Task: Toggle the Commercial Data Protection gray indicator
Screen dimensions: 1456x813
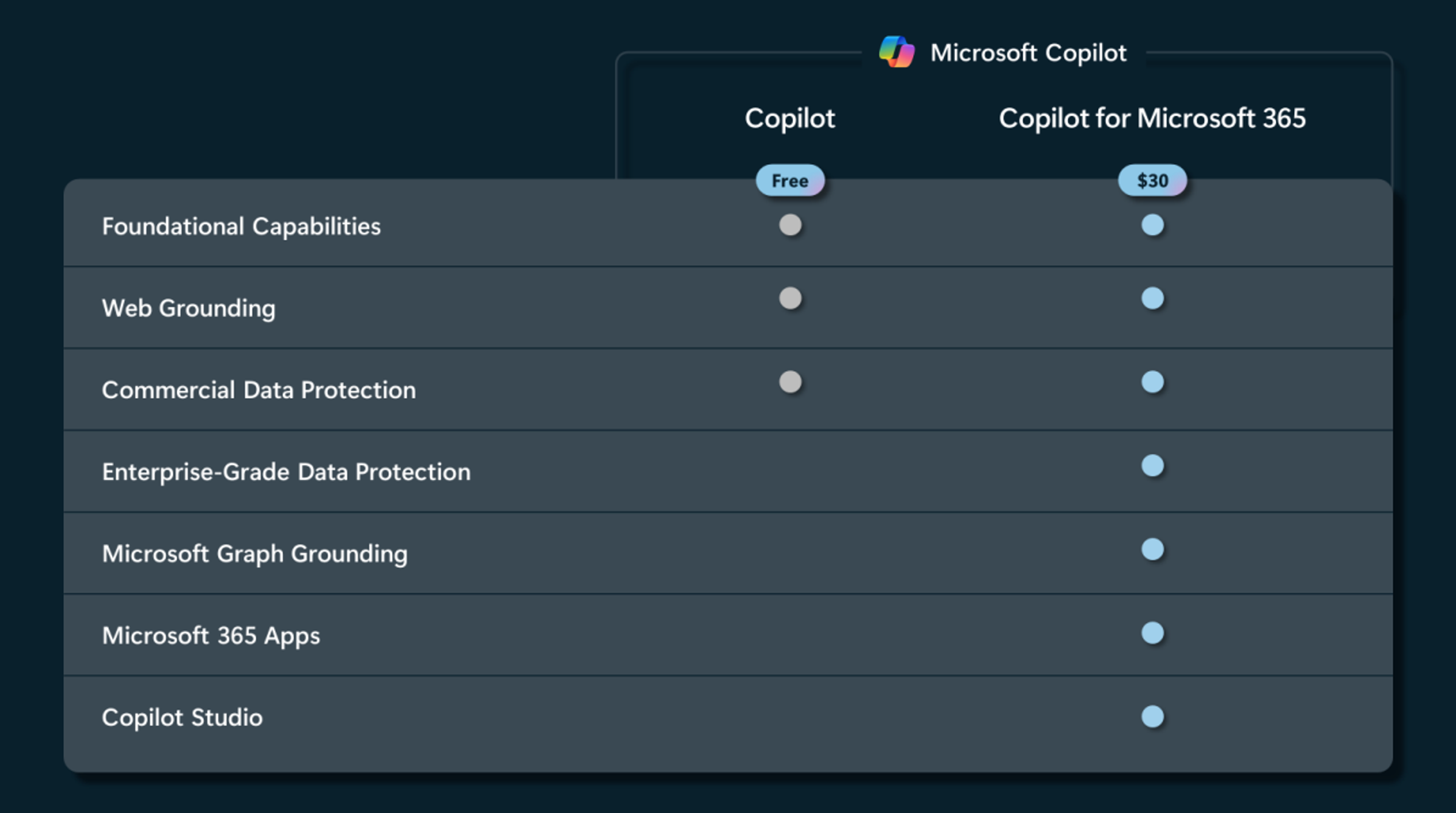Action: (789, 382)
